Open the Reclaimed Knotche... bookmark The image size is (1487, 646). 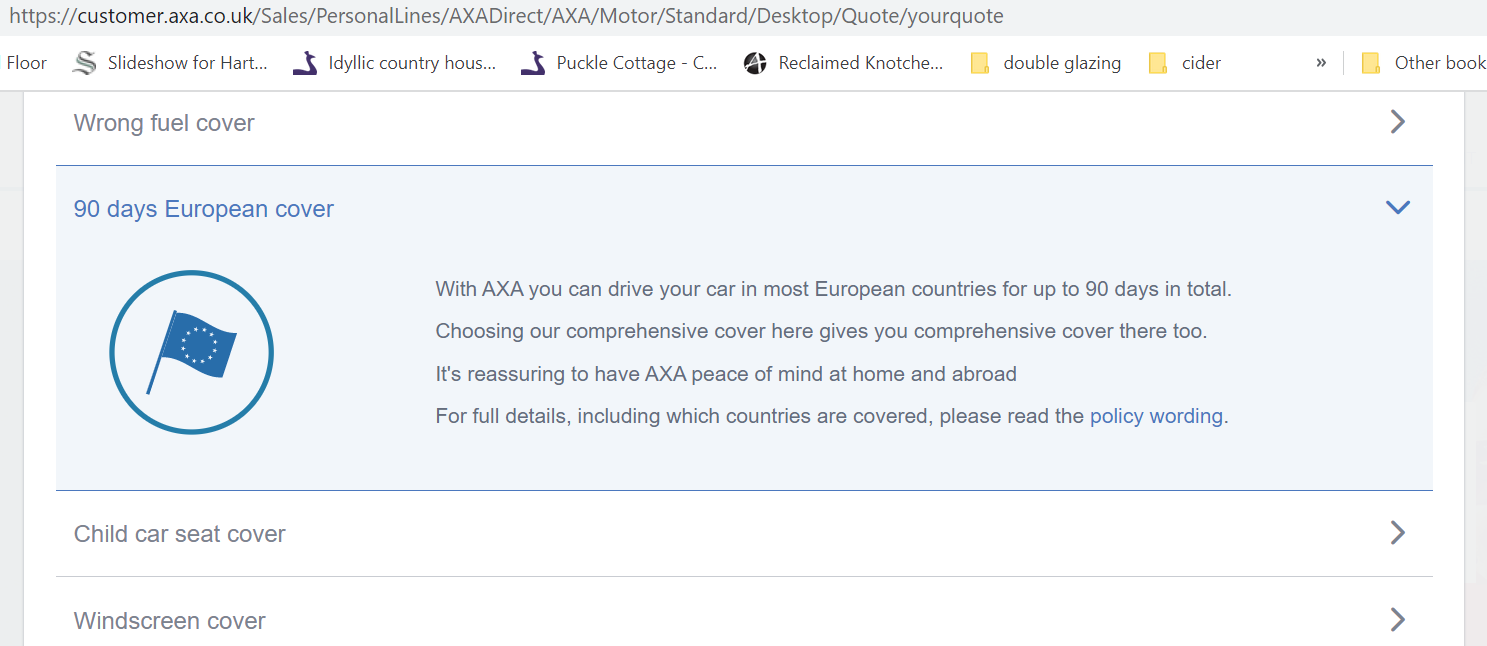(844, 63)
